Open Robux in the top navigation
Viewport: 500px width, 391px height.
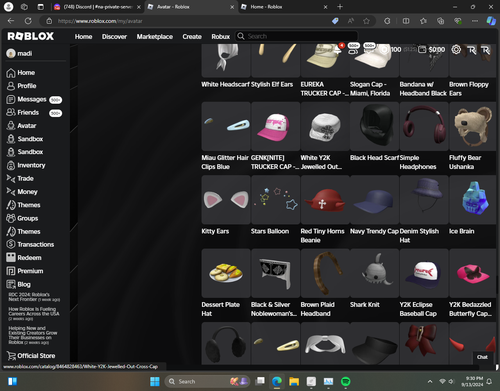221,36
